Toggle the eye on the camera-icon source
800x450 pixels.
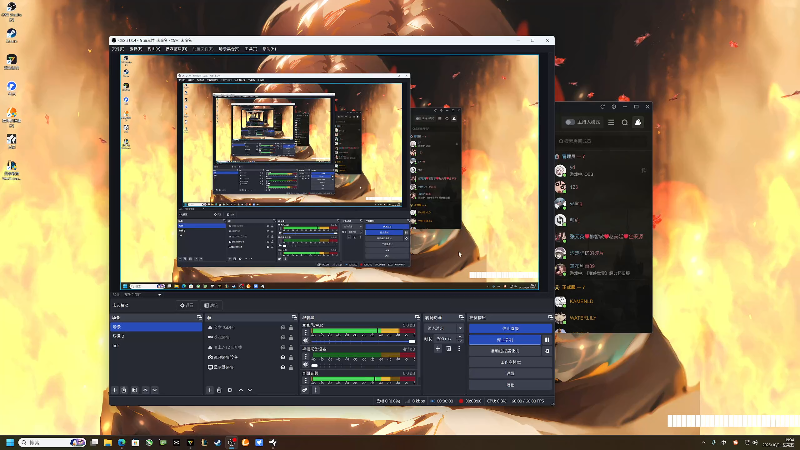click(x=283, y=357)
